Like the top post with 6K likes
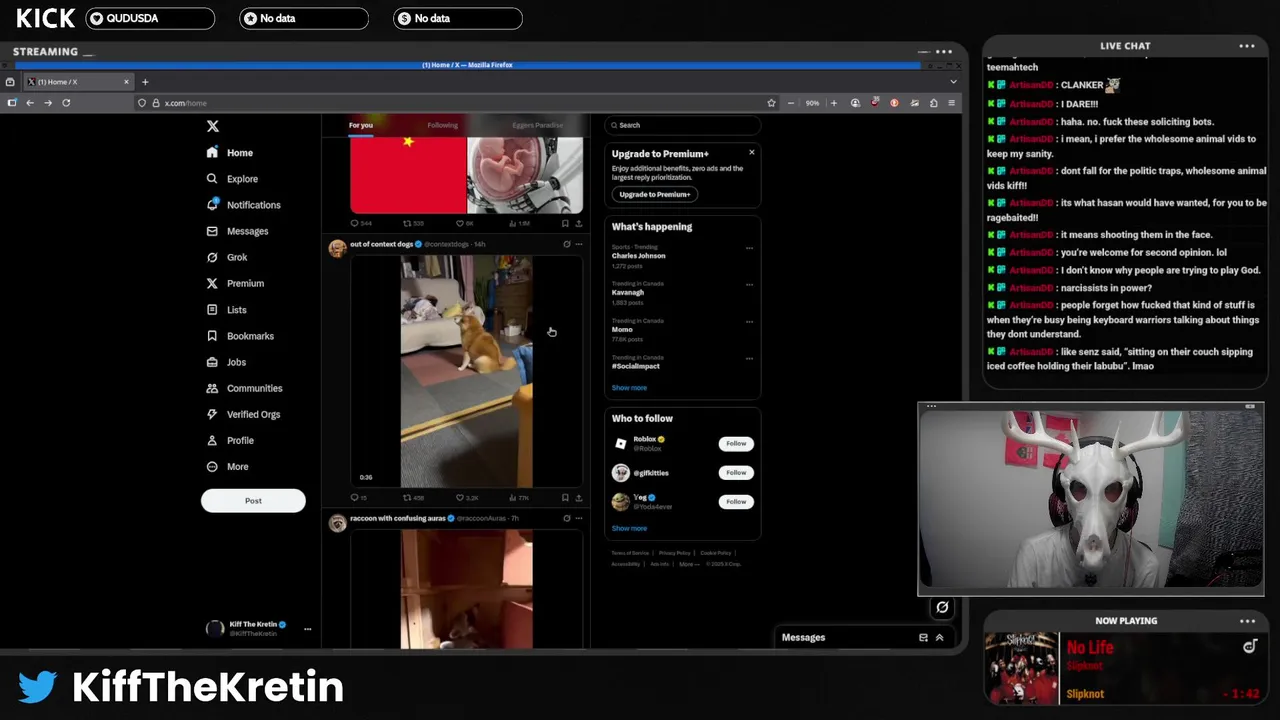This screenshot has height=720, width=1280. 464,223
